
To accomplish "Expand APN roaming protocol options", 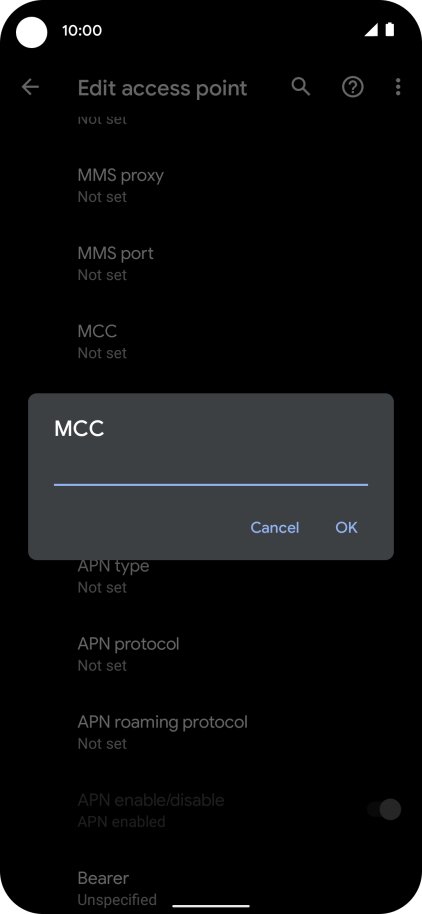I will (x=211, y=732).
